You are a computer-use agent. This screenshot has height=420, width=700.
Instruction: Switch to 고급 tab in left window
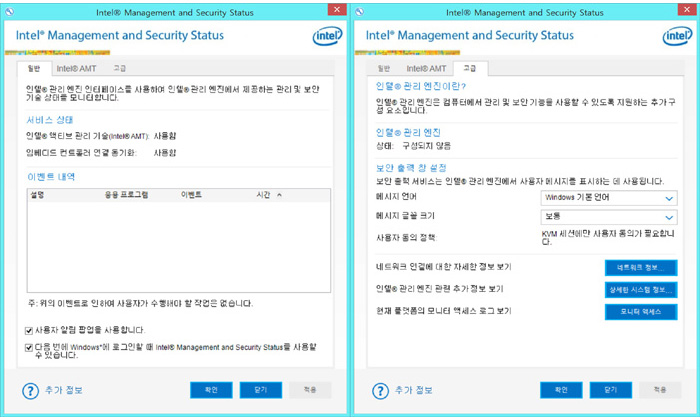pyautogui.click(x=119, y=68)
